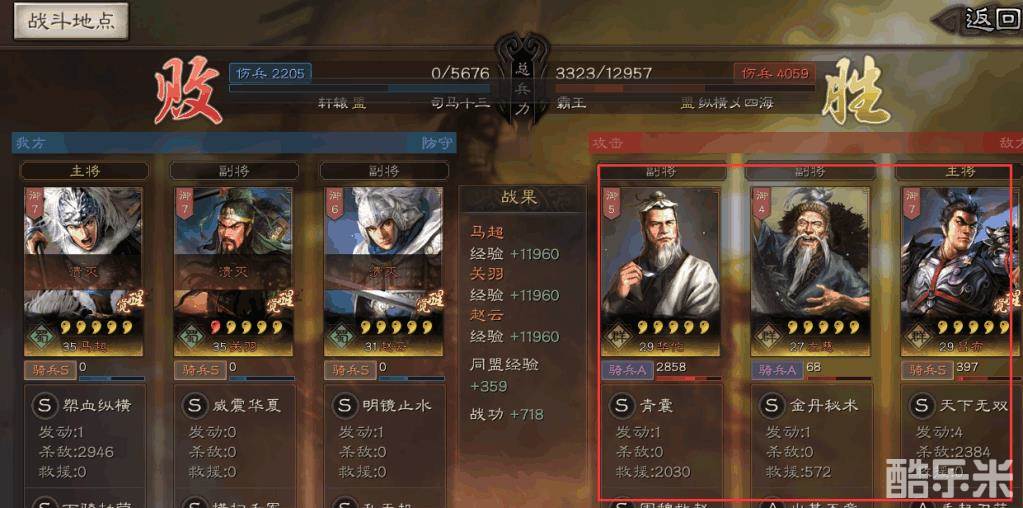The image size is (1023, 508).
Task: Open the 战斗地点 battle location button
Action: point(71,20)
